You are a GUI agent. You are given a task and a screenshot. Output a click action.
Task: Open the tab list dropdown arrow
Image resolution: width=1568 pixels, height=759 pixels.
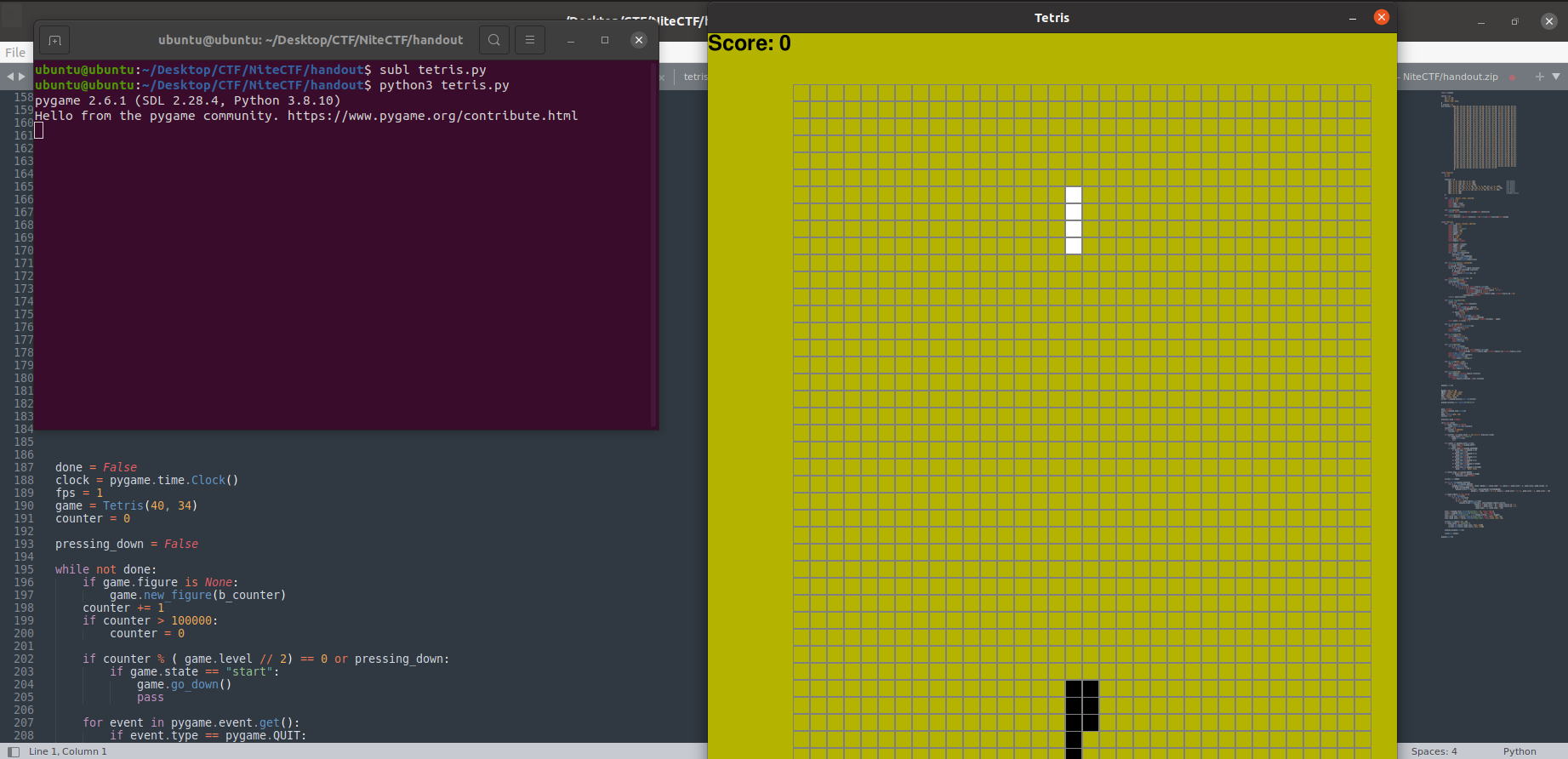point(1556,77)
